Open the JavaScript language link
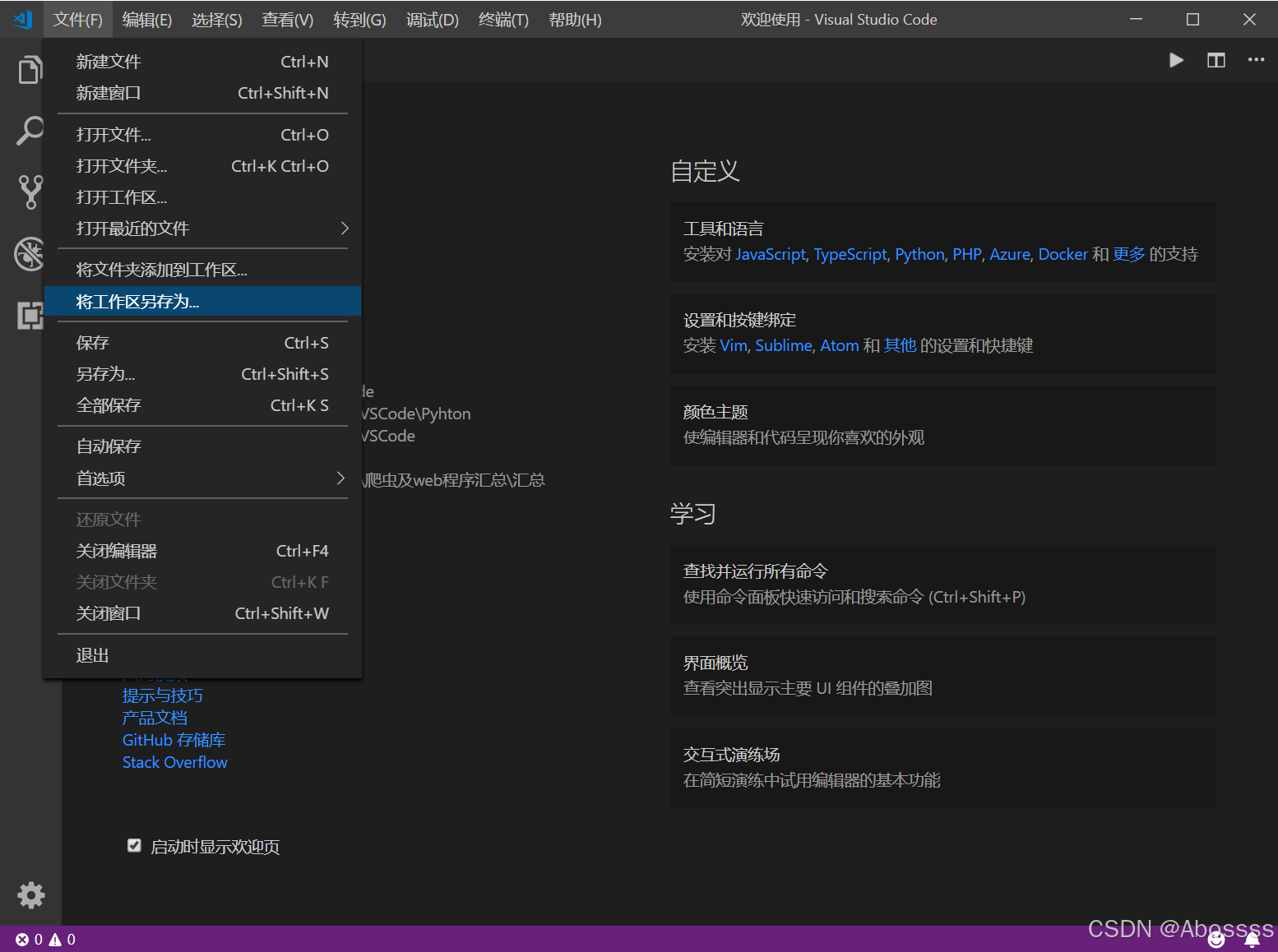 771,254
